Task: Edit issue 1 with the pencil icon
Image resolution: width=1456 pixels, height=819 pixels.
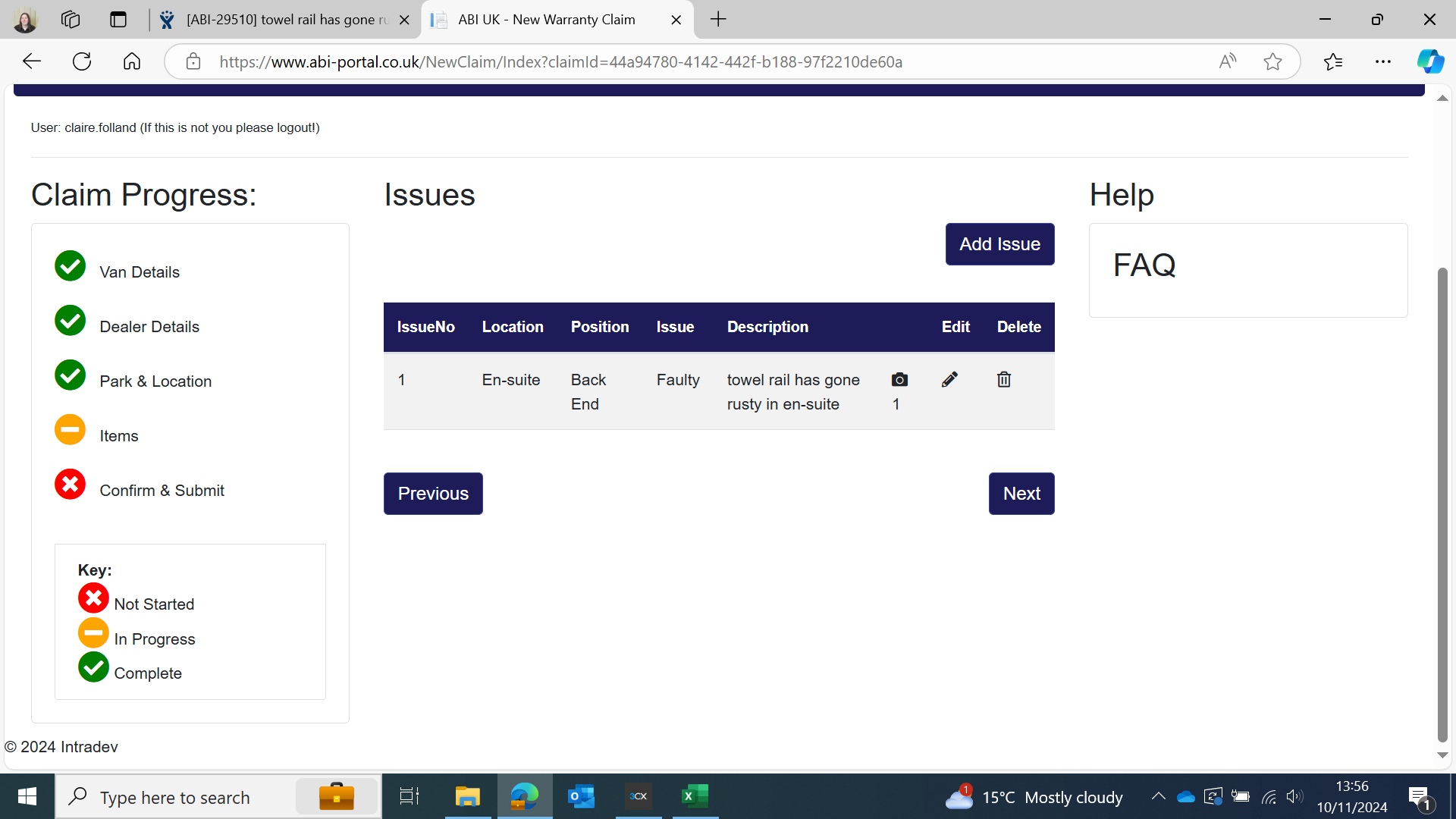Action: tap(949, 379)
